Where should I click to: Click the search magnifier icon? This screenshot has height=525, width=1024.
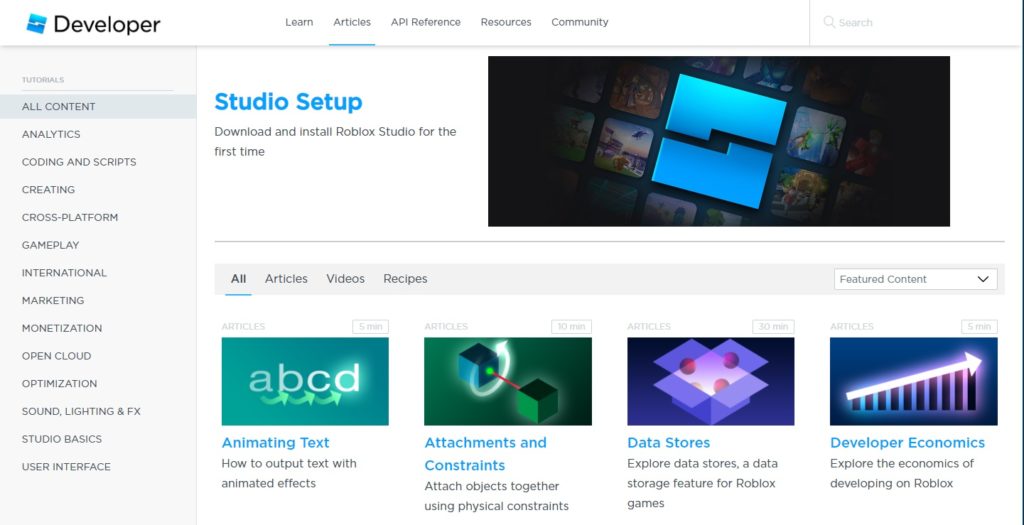click(828, 22)
